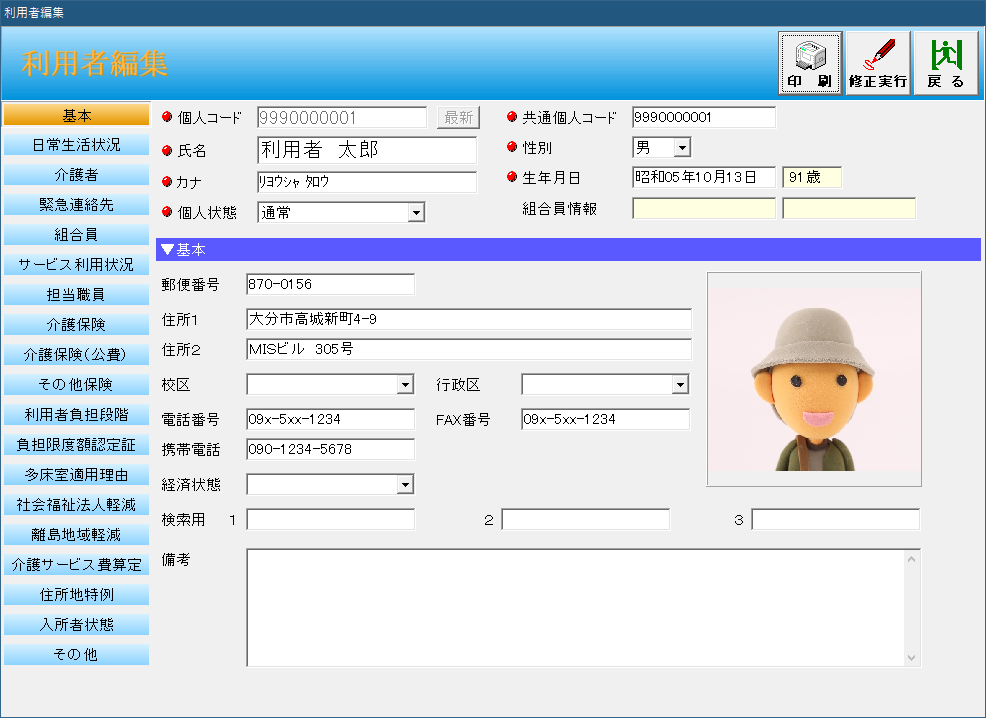Viewport: 986px width, 718px height.
Task: Click the 最新 button
Action: [458, 118]
